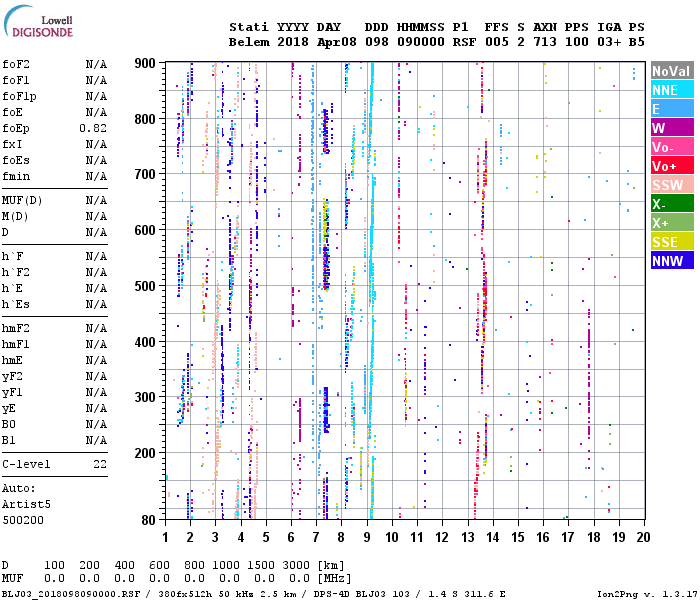Viewport: 700px width, 600px height.
Task: Click the B0 parameter label
Action: (9, 425)
